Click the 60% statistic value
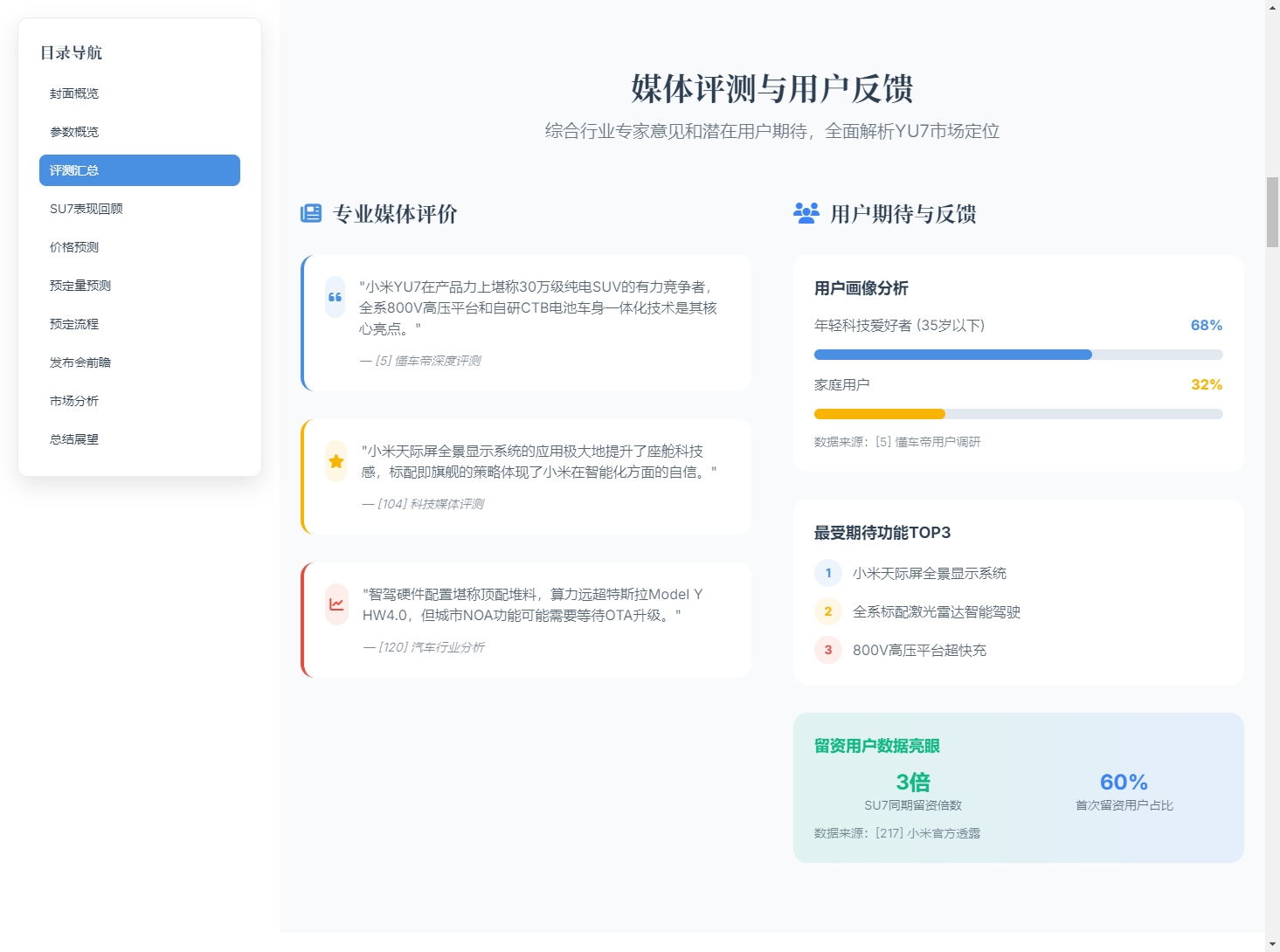The height and width of the screenshot is (952, 1280). (x=1124, y=782)
